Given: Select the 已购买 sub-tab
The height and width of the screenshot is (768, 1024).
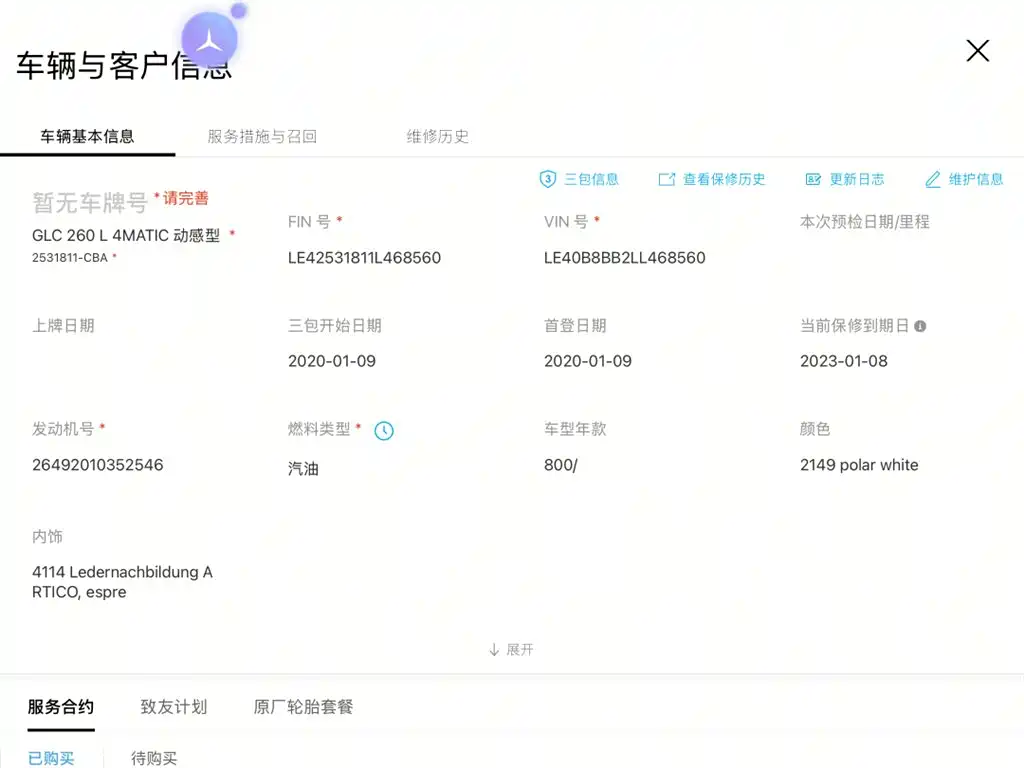Looking at the screenshot, I should 51,758.
